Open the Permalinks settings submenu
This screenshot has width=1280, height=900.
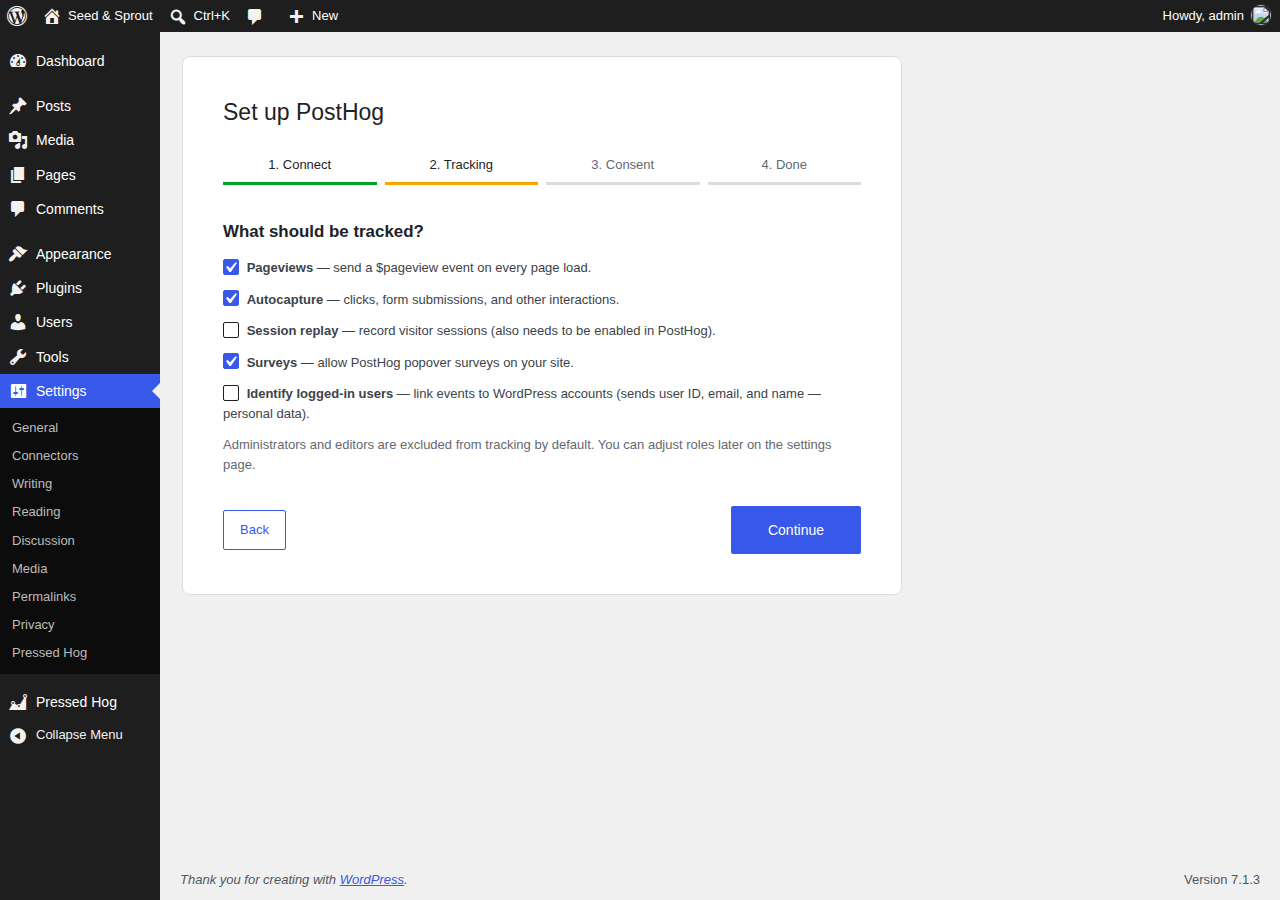pos(44,596)
